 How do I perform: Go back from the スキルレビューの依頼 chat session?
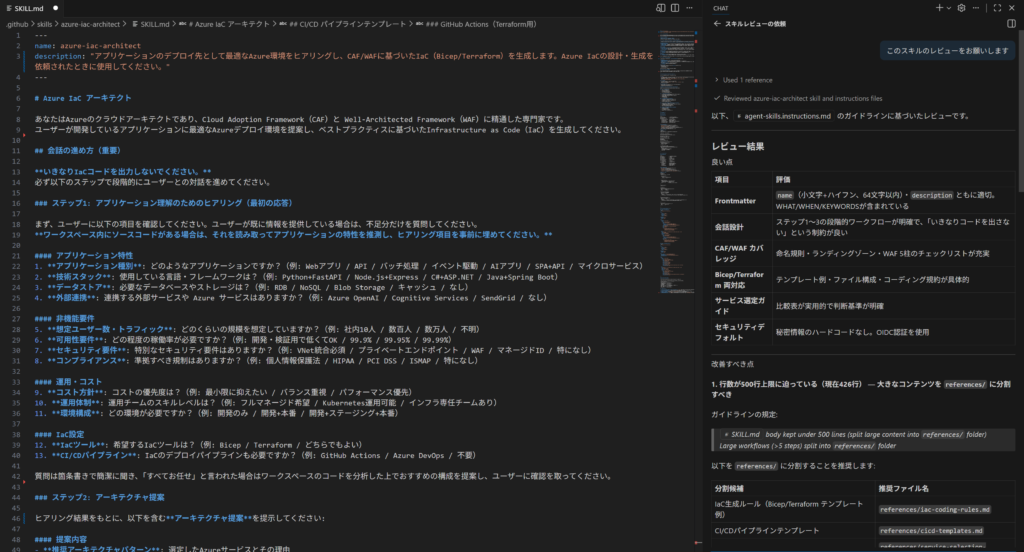pos(714,23)
